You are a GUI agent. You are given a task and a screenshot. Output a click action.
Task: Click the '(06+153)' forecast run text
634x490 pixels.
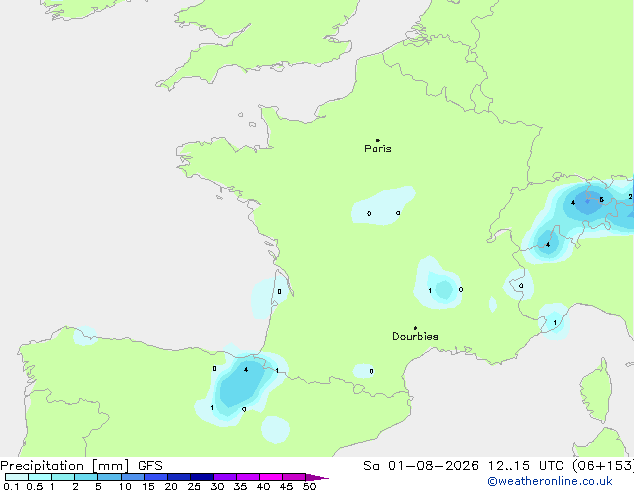point(603,466)
